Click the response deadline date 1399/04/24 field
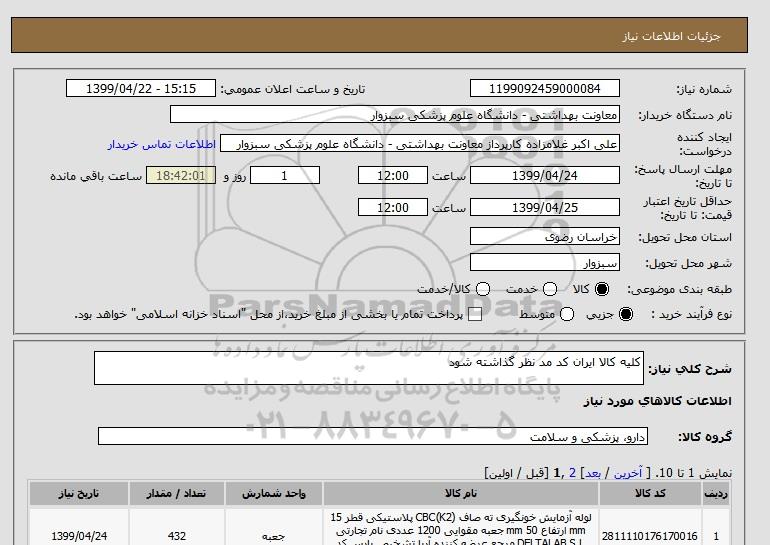This screenshot has height=545, width=770. coord(545,175)
